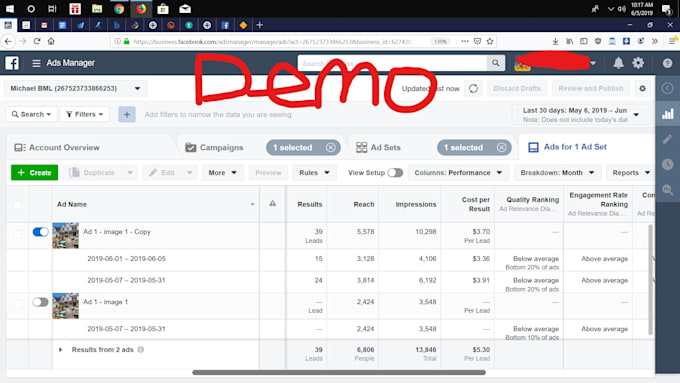Open the More dropdown
The image size is (680, 383).
pyautogui.click(x=222, y=173)
